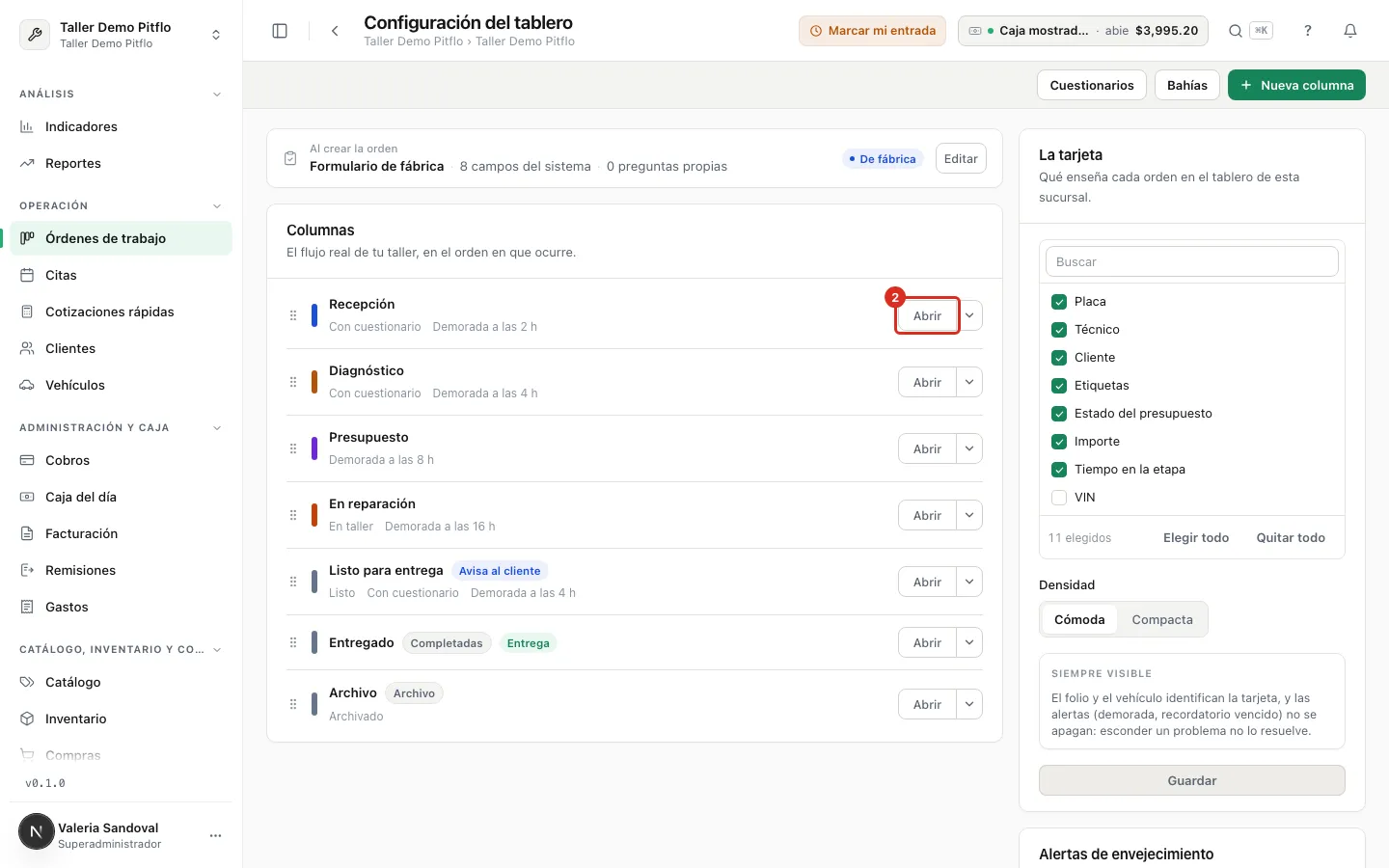
Task: Select Cómoda density option
Action: [x=1079, y=619]
